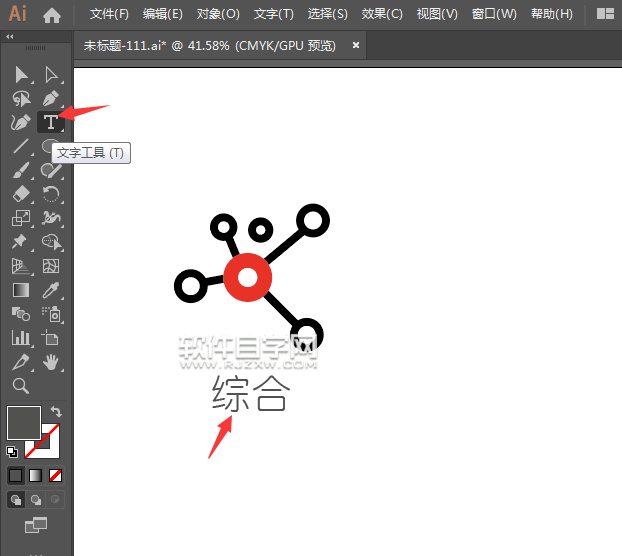The image size is (622, 556).
Task: Change the screen mode
Action: pyautogui.click(x=36, y=525)
